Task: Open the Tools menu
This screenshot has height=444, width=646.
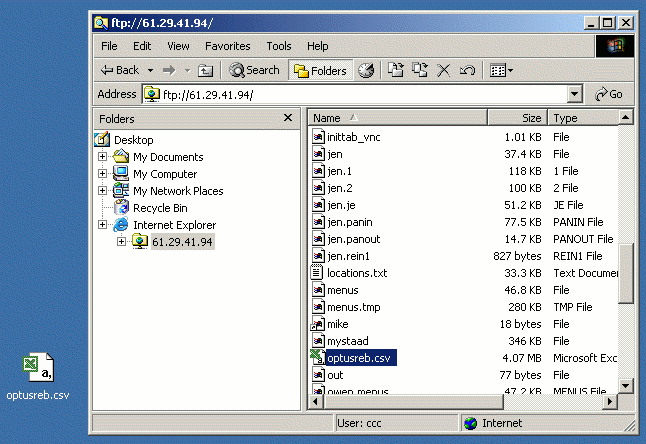Action: pos(279,46)
